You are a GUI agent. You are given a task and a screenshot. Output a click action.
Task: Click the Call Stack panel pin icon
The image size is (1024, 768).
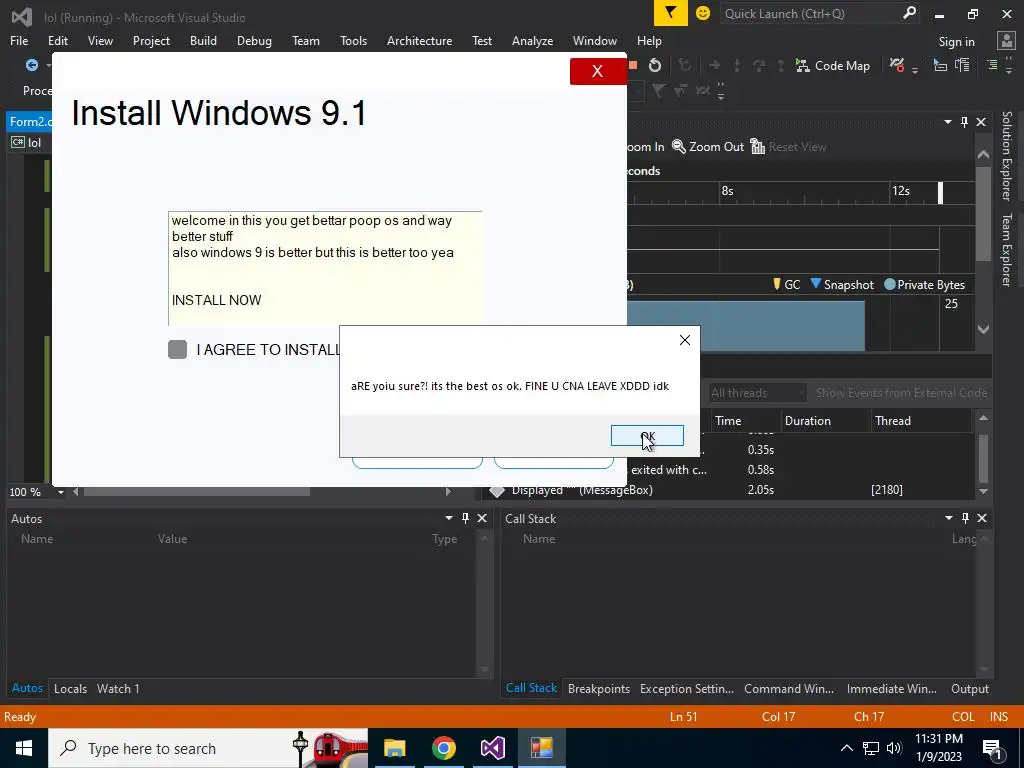(x=965, y=518)
